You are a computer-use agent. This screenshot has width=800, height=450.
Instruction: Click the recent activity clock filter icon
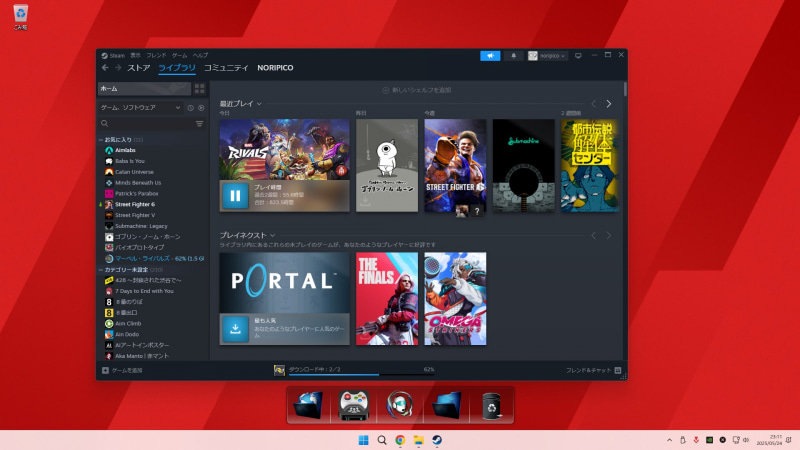(190, 108)
